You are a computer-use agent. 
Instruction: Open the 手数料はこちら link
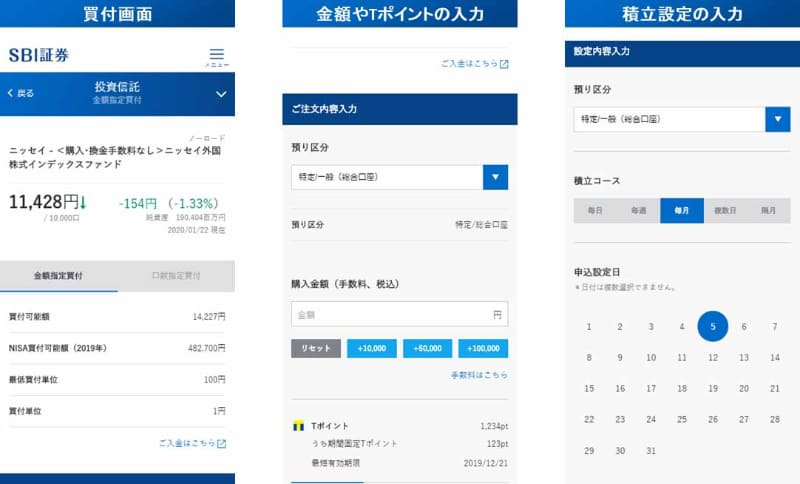click(479, 375)
